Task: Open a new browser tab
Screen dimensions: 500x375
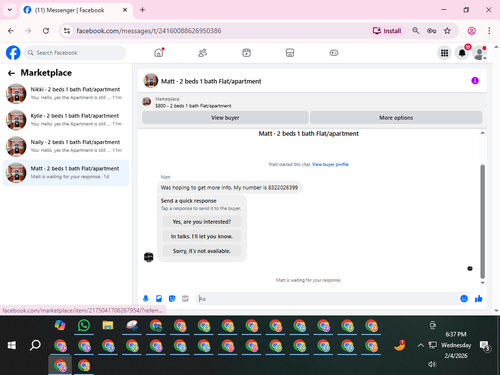Action: 142,10
